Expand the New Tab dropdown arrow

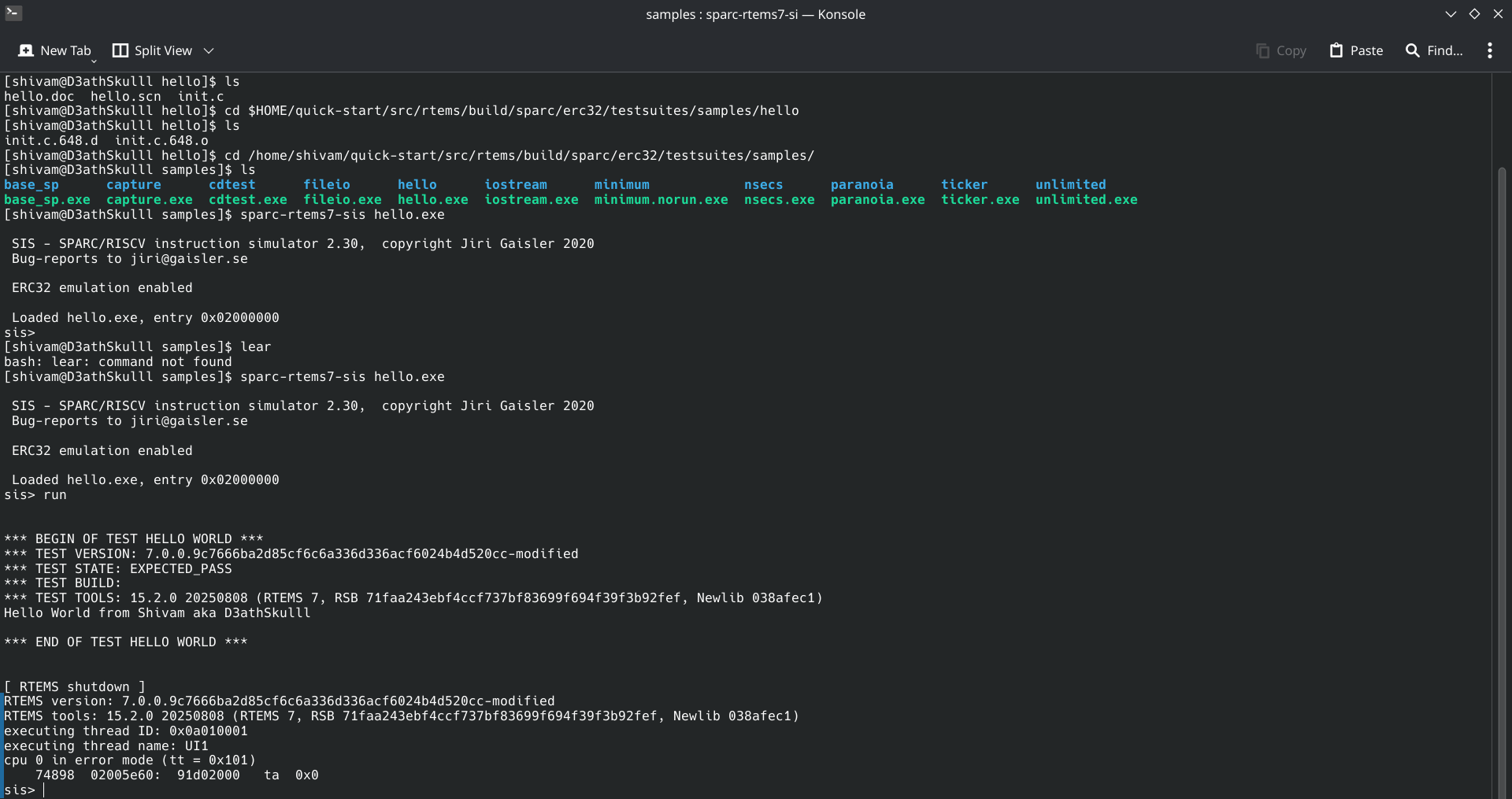94,61
